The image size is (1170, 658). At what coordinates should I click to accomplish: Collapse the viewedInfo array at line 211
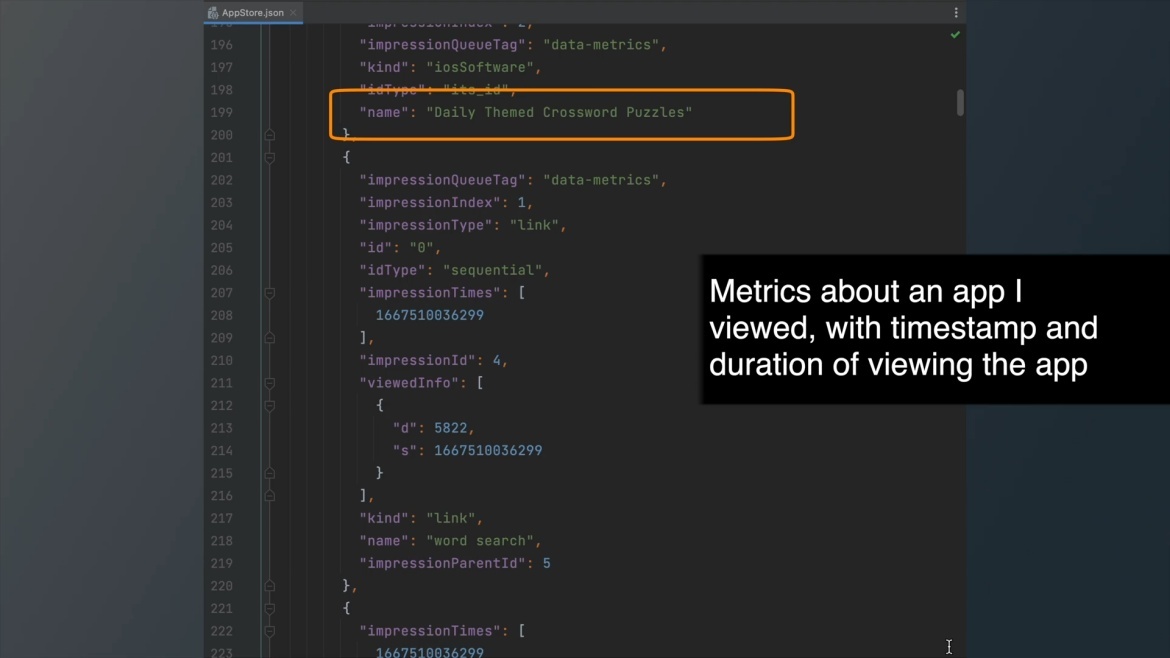tap(269, 383)
